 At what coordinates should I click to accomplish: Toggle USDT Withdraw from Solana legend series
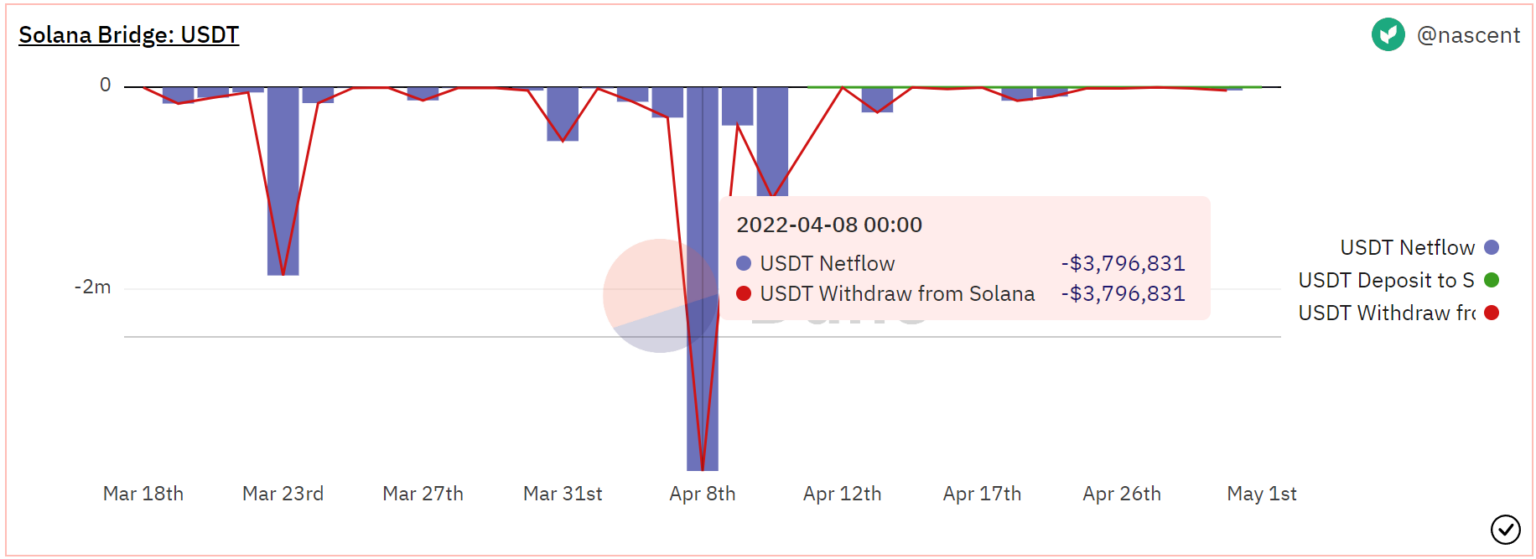tap(1386, 313)
